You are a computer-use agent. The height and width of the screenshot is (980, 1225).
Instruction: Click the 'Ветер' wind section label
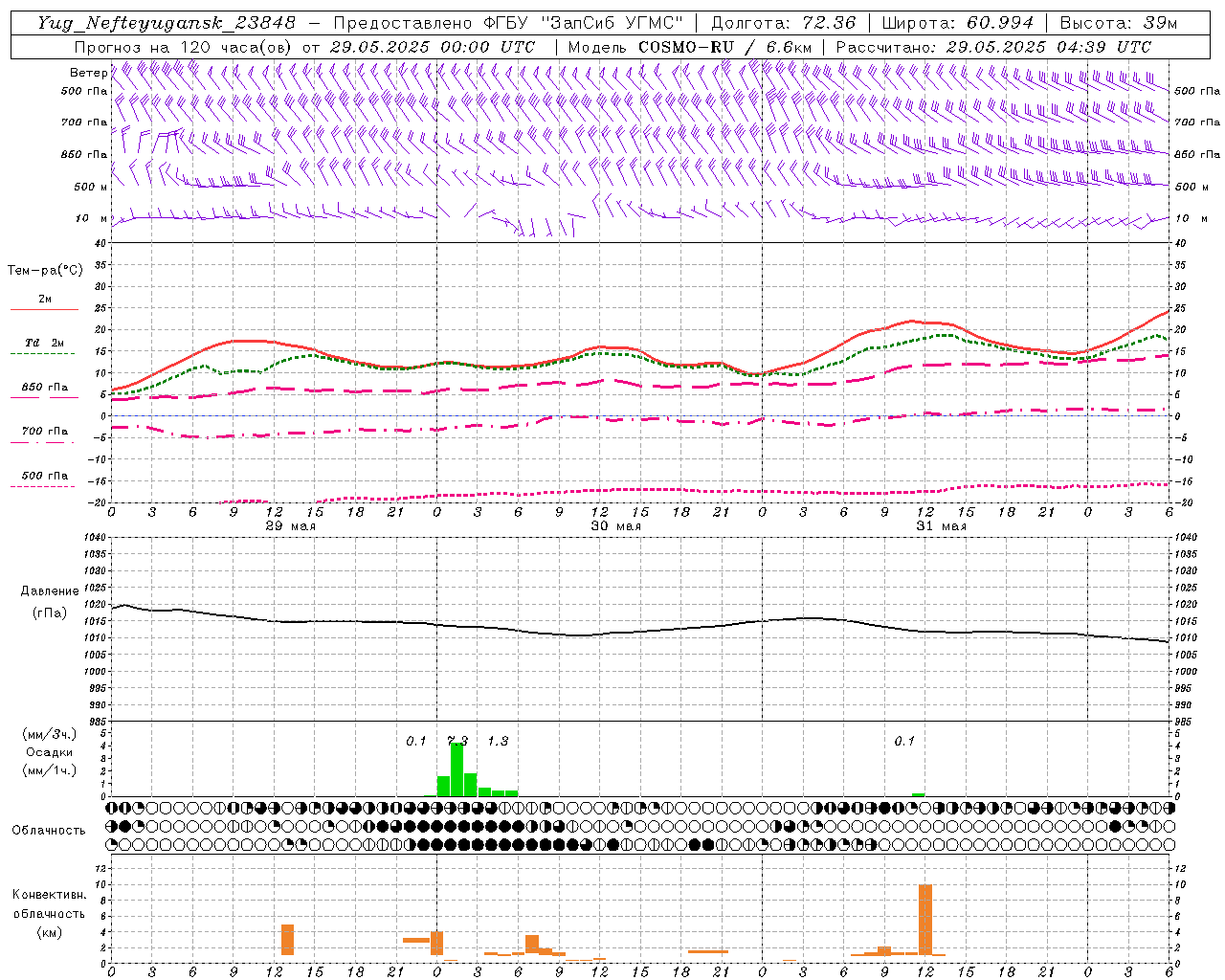89,73
